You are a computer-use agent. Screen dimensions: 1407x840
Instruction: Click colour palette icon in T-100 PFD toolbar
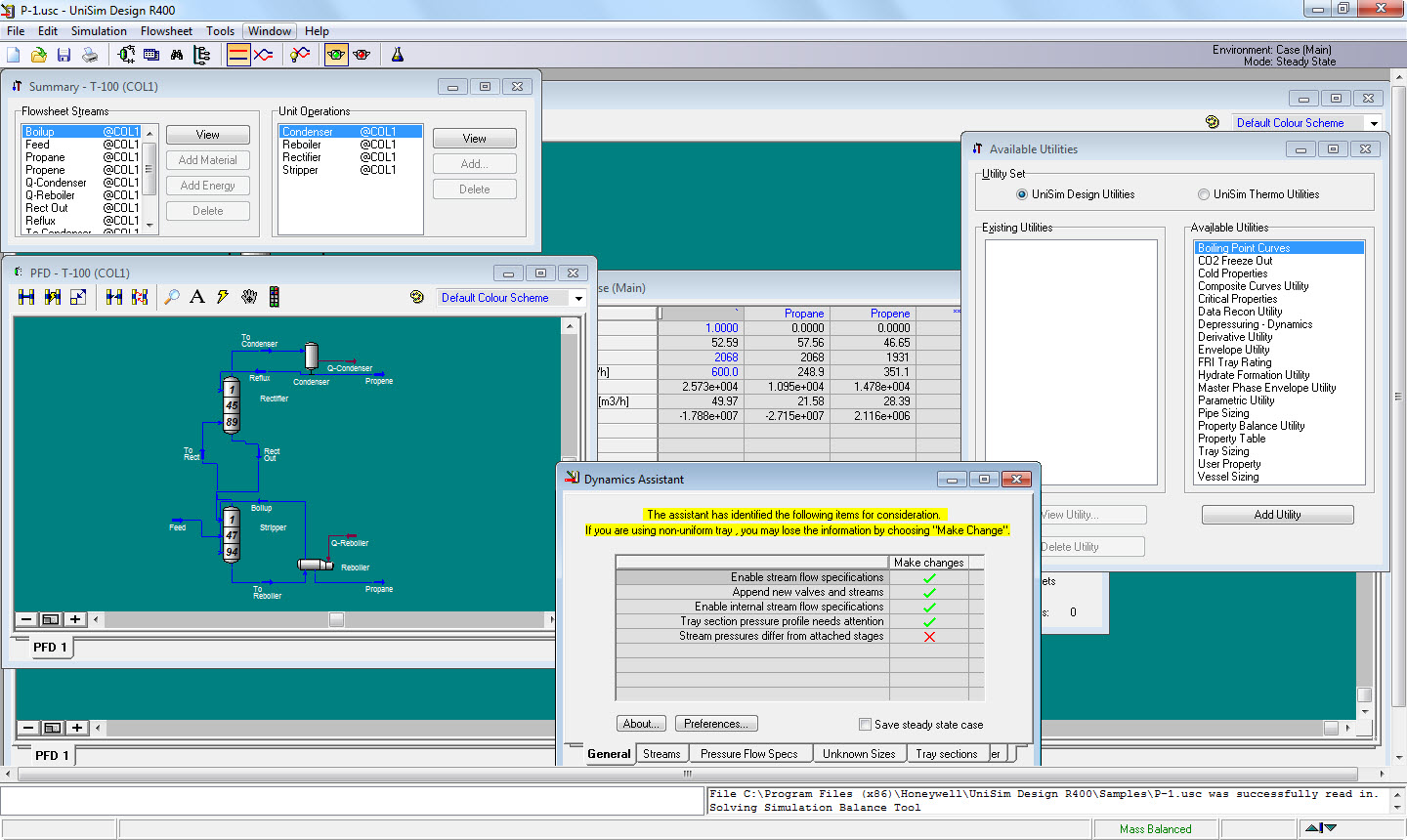pos(417,297)
